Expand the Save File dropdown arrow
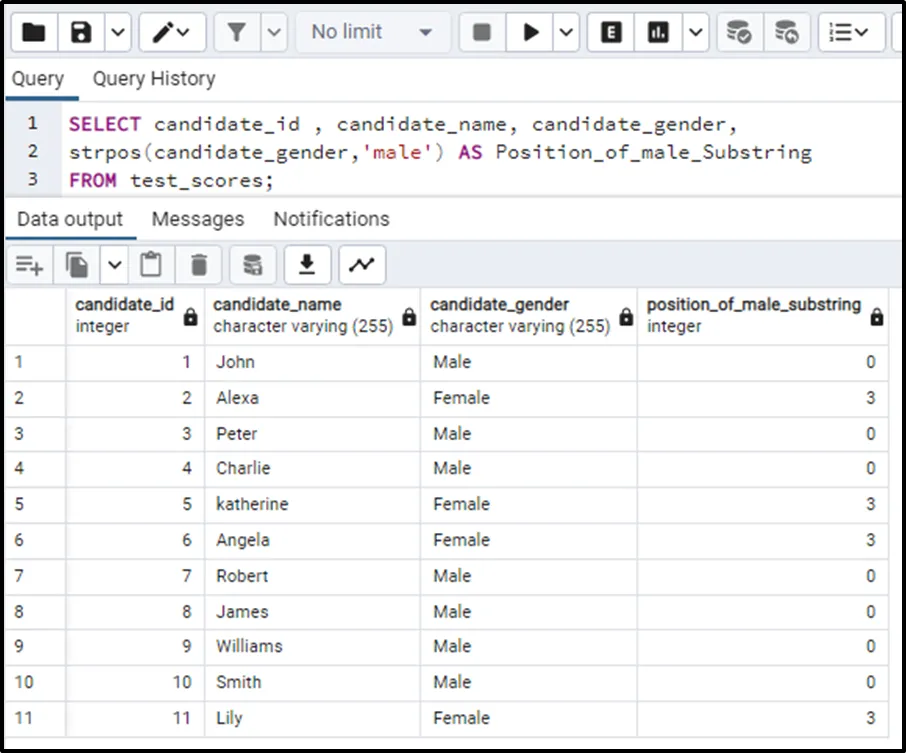Image resolution: width=906 pixels, height=753 pixels. pos(117,33)
